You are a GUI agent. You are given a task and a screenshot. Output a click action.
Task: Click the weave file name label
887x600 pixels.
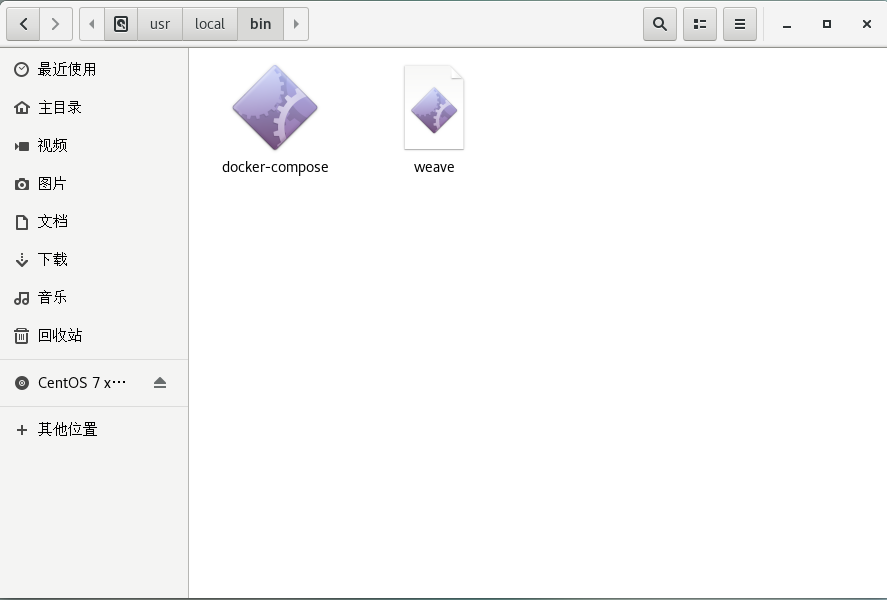pyautogui.click(x=434, y=167)
